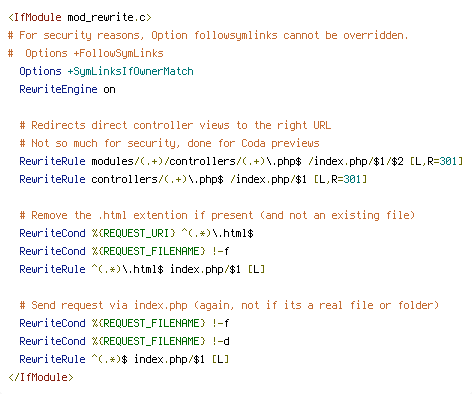
Task: Click the [L] flag on last rule
Action: point(220,359)
